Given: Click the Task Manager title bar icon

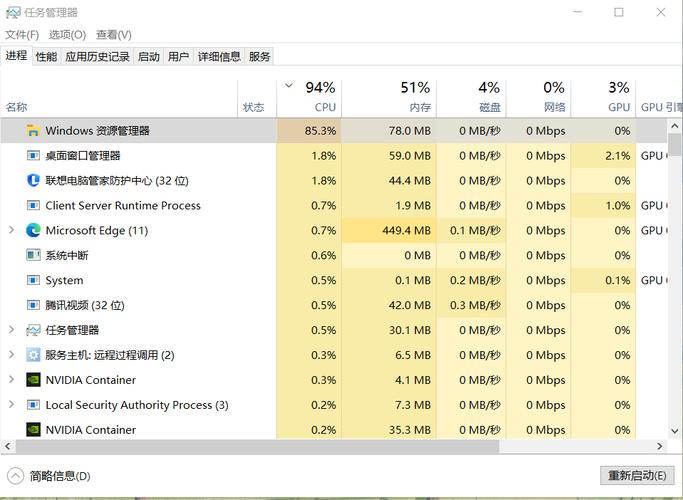Looking at the screenshot, I should point(13,13).
